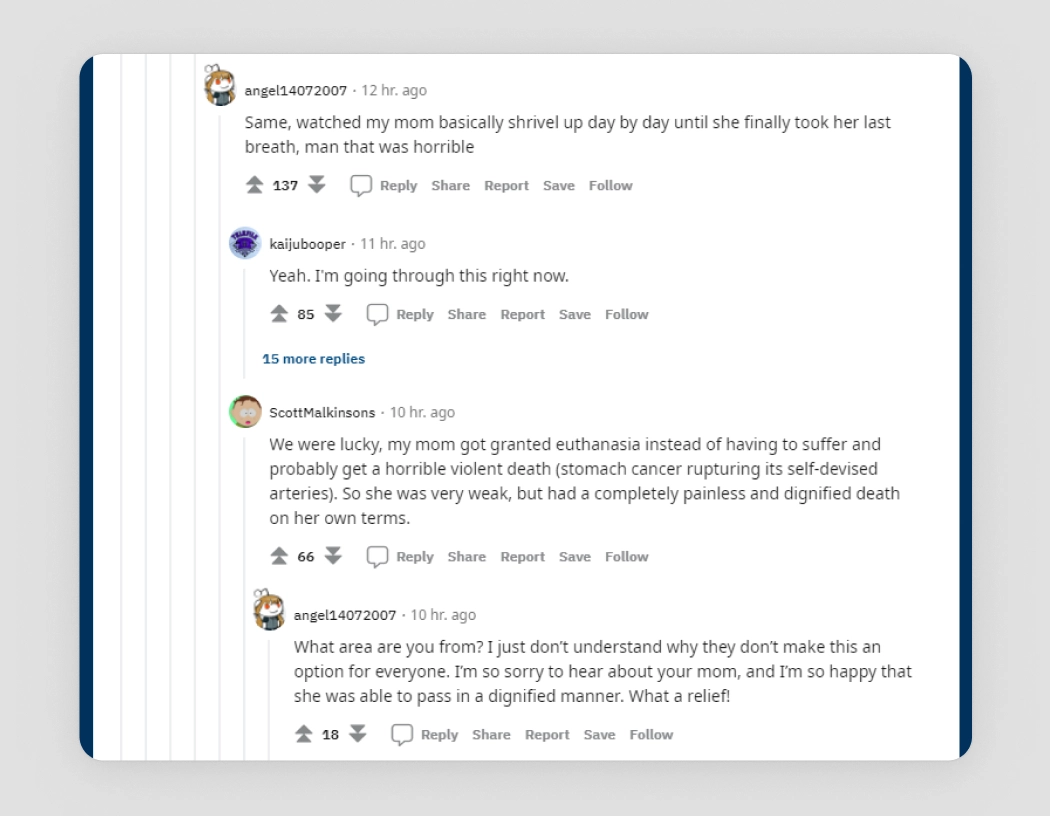Follow the bottom angel14072007 reply
This screenshot has width=1050, height=816.
pyautogui.click(x=651, y=733)
